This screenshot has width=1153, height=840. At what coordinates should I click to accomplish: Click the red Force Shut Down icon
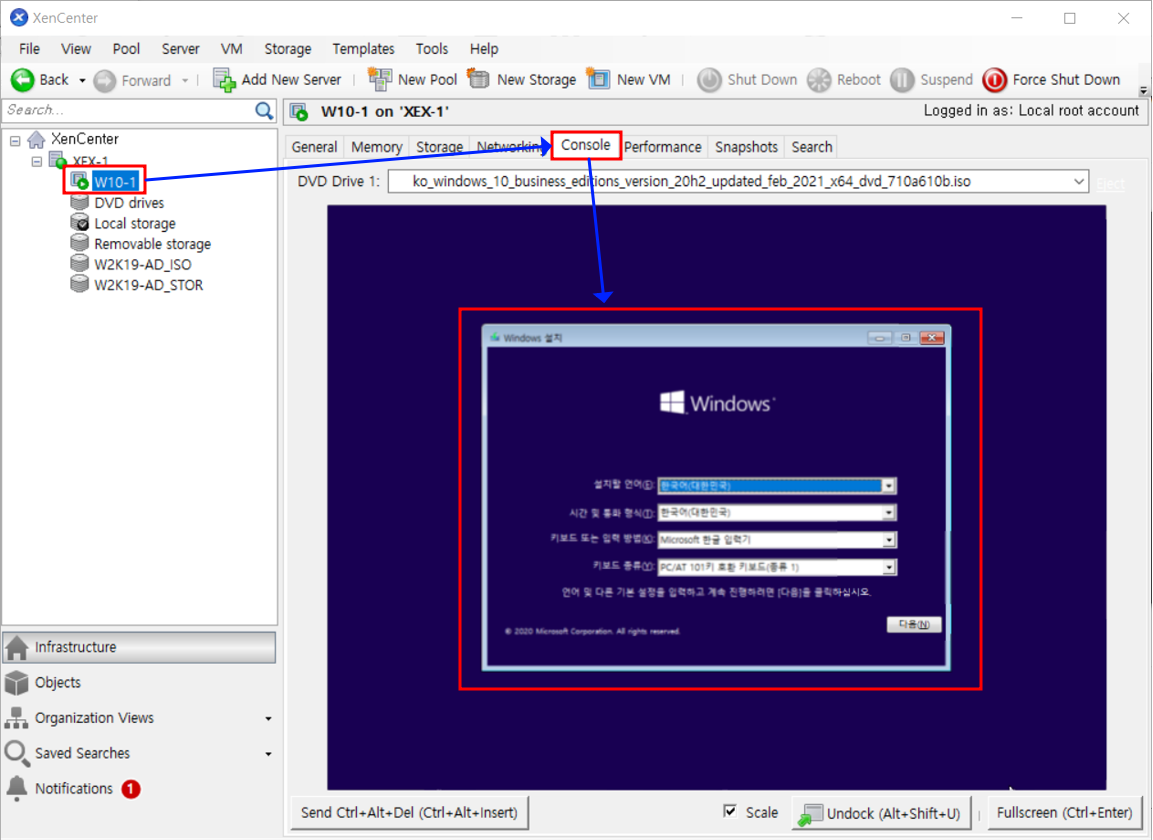coord(994,79)
